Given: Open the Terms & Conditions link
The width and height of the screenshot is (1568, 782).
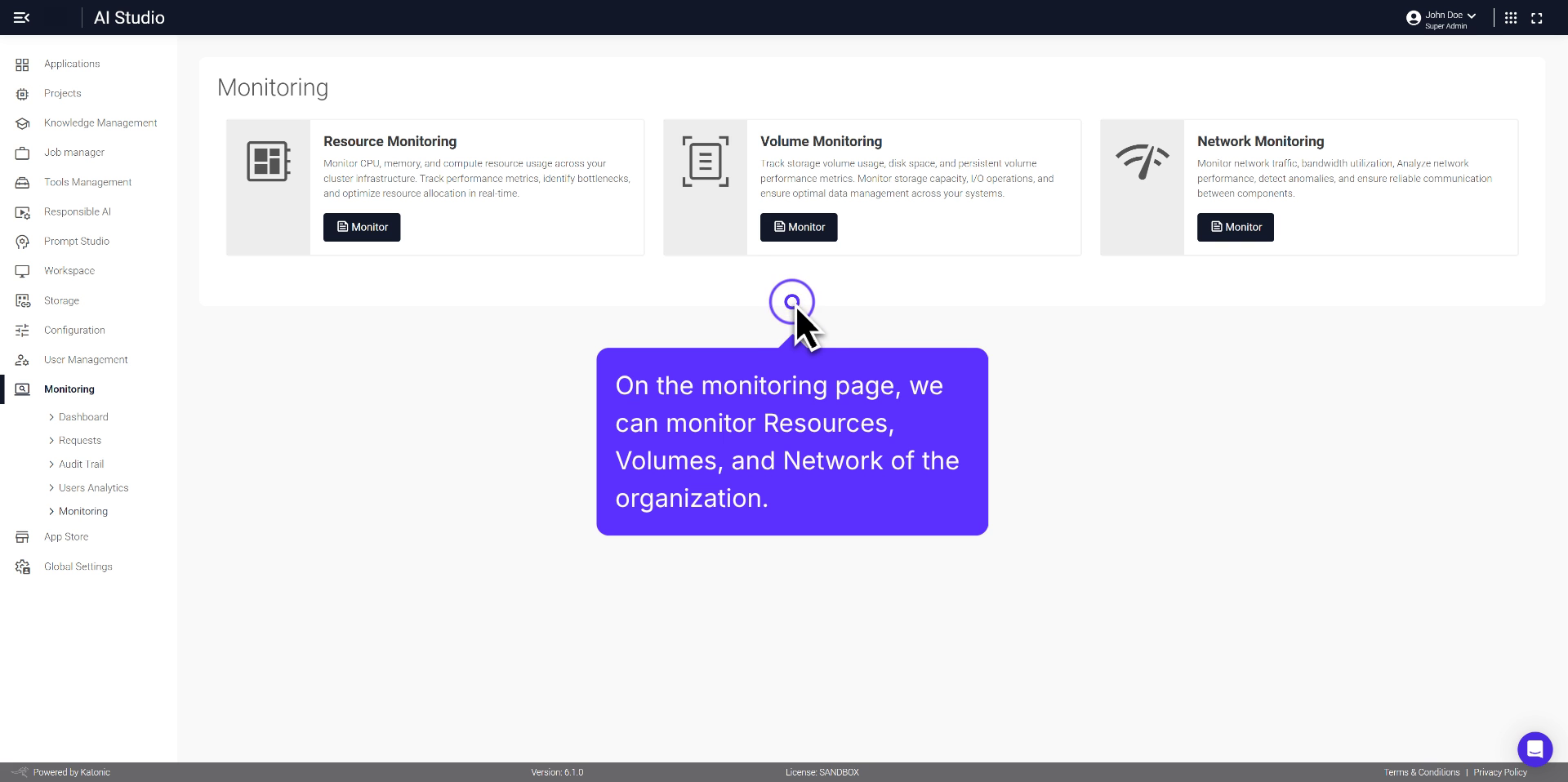Looking at the screenshot, I should click(x=1421, y=772).
